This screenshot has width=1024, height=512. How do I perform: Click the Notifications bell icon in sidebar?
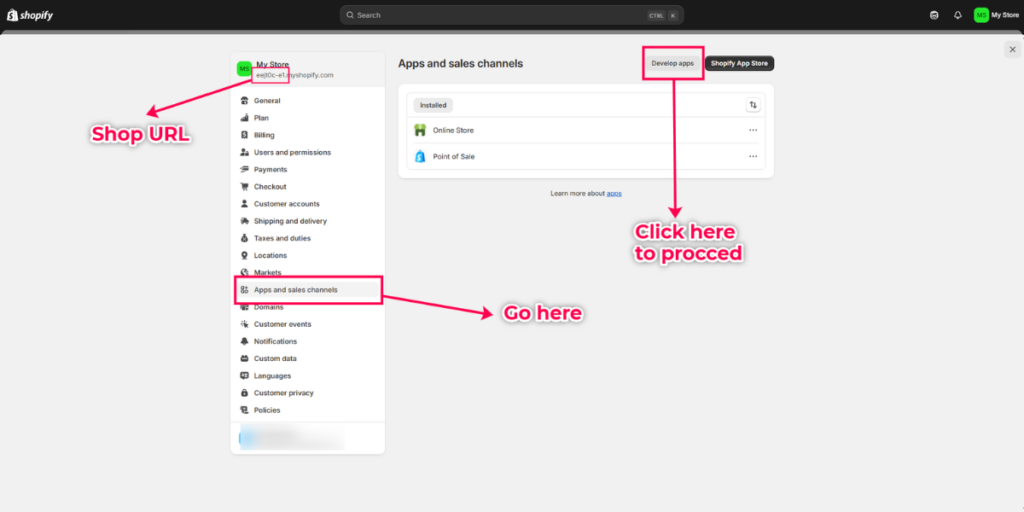coord(244,342)
